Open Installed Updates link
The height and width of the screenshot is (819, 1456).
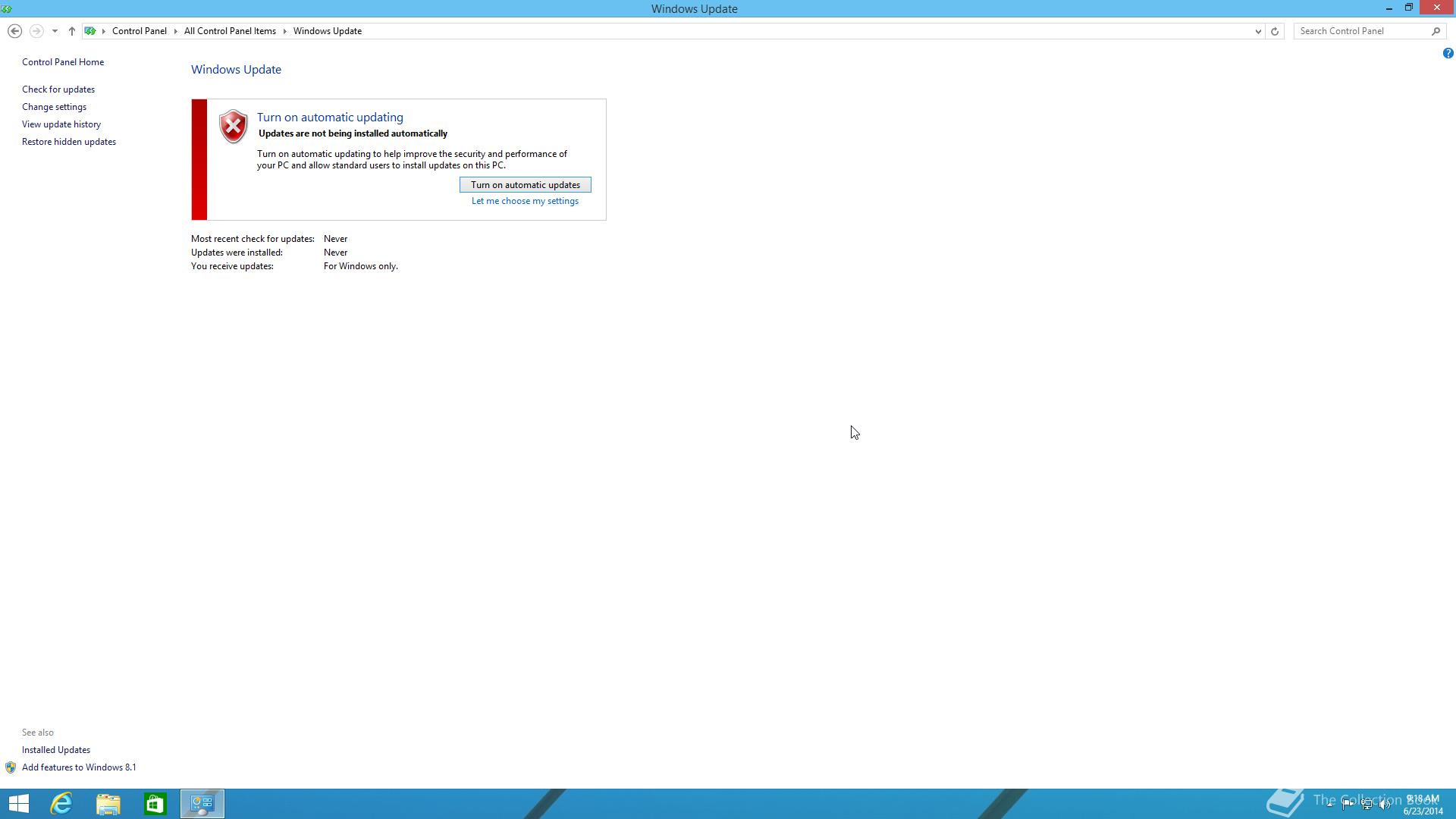tap(56, 750)
